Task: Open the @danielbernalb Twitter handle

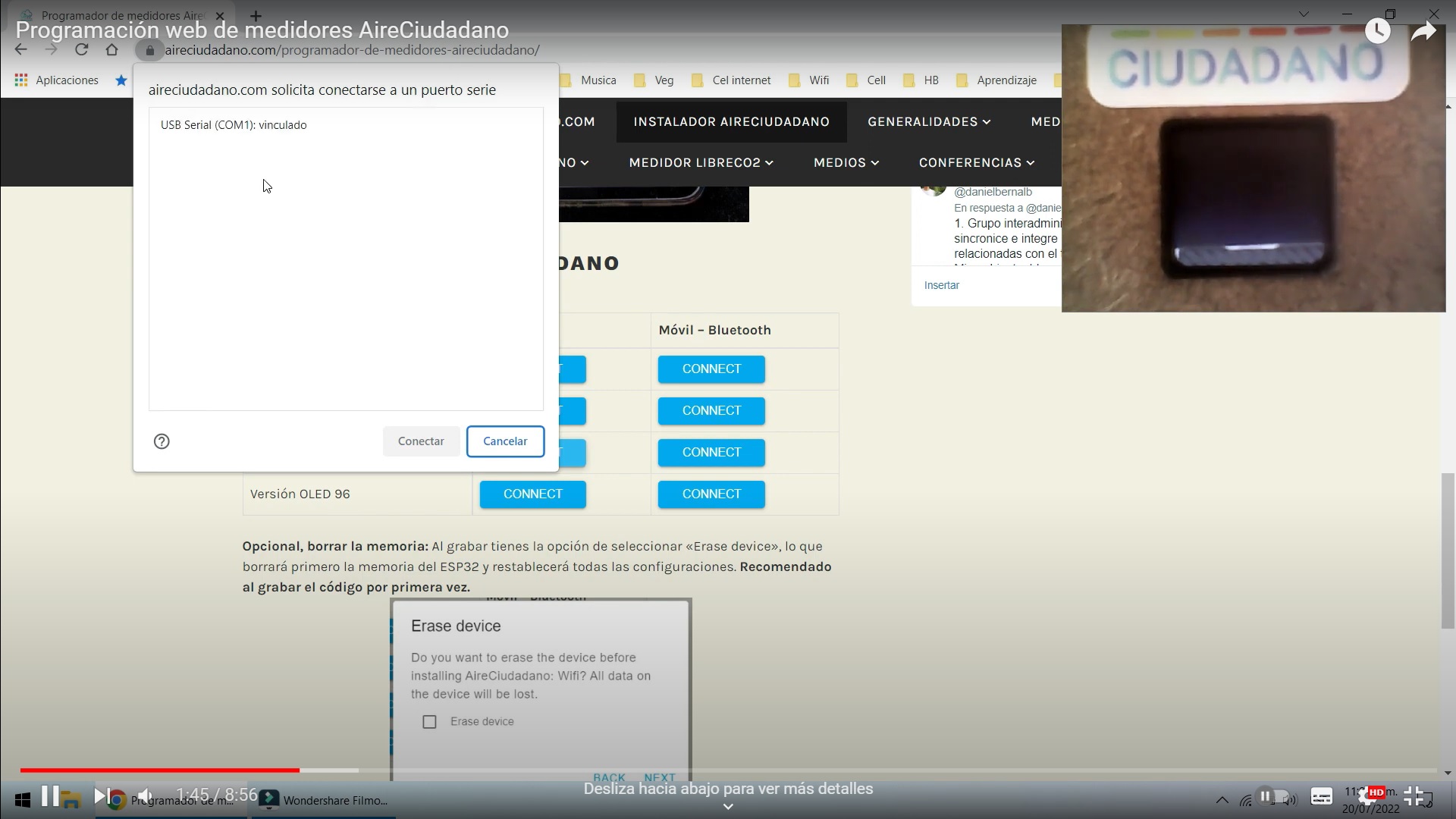Action: (x=993, y=192)
